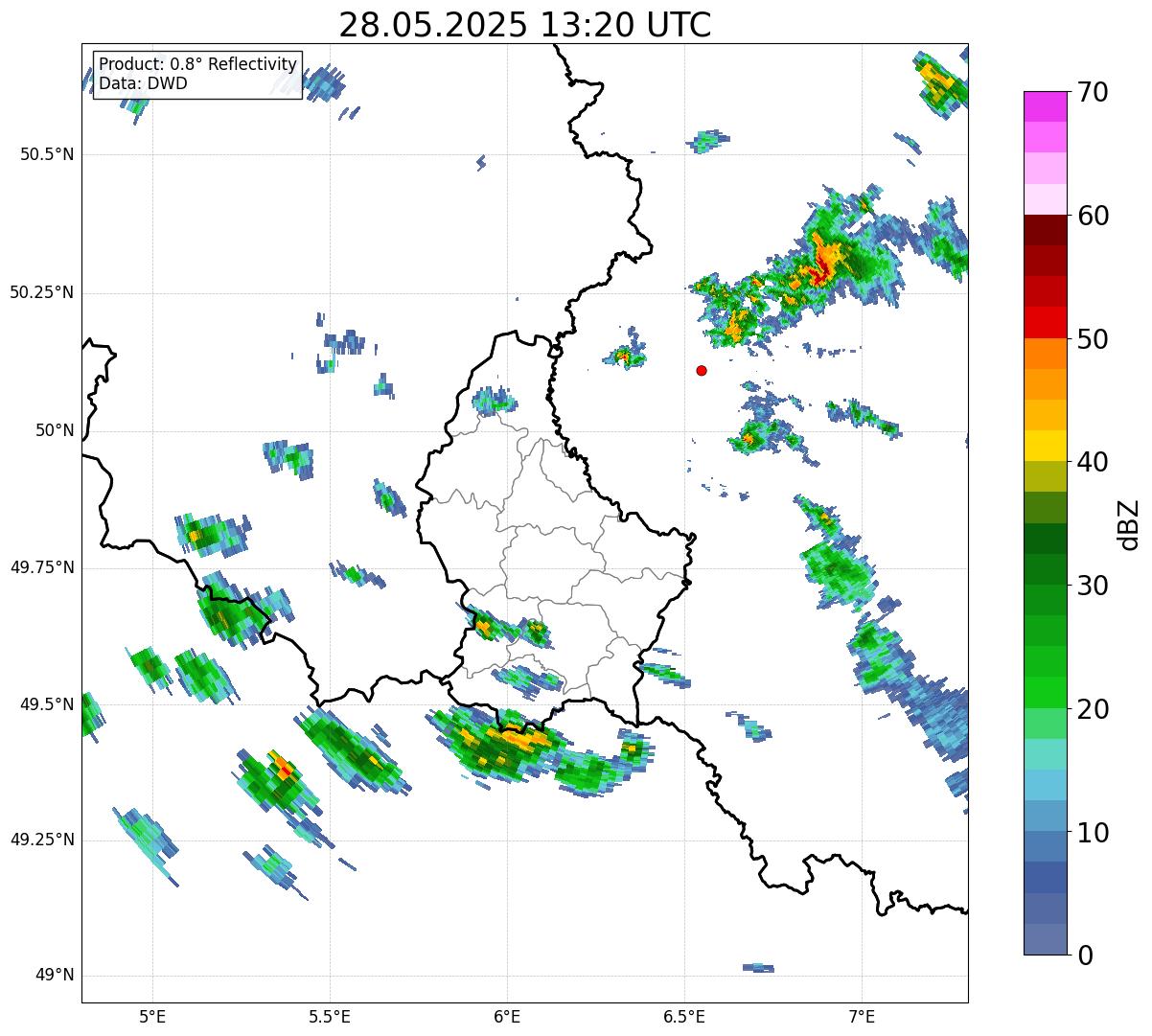This screenshot has height=1036, width=1152.
Task: Click the longitude label 5.5°E
Action: pyautogui.click(x=330, y=1017)
